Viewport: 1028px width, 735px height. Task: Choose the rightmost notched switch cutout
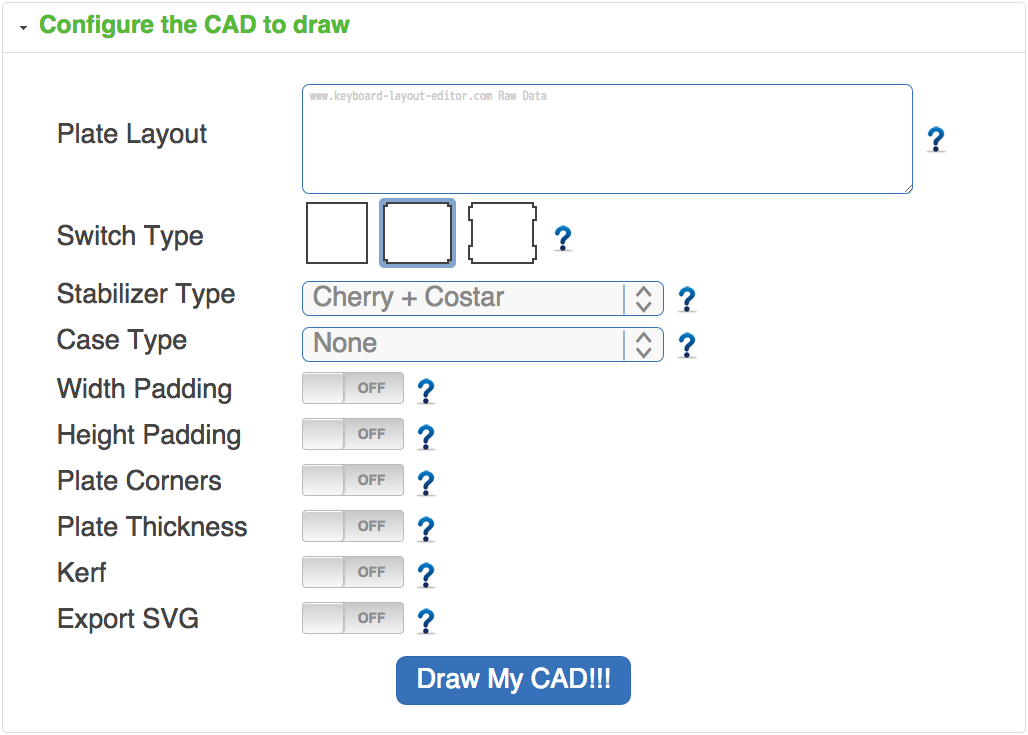coord(503,232)
